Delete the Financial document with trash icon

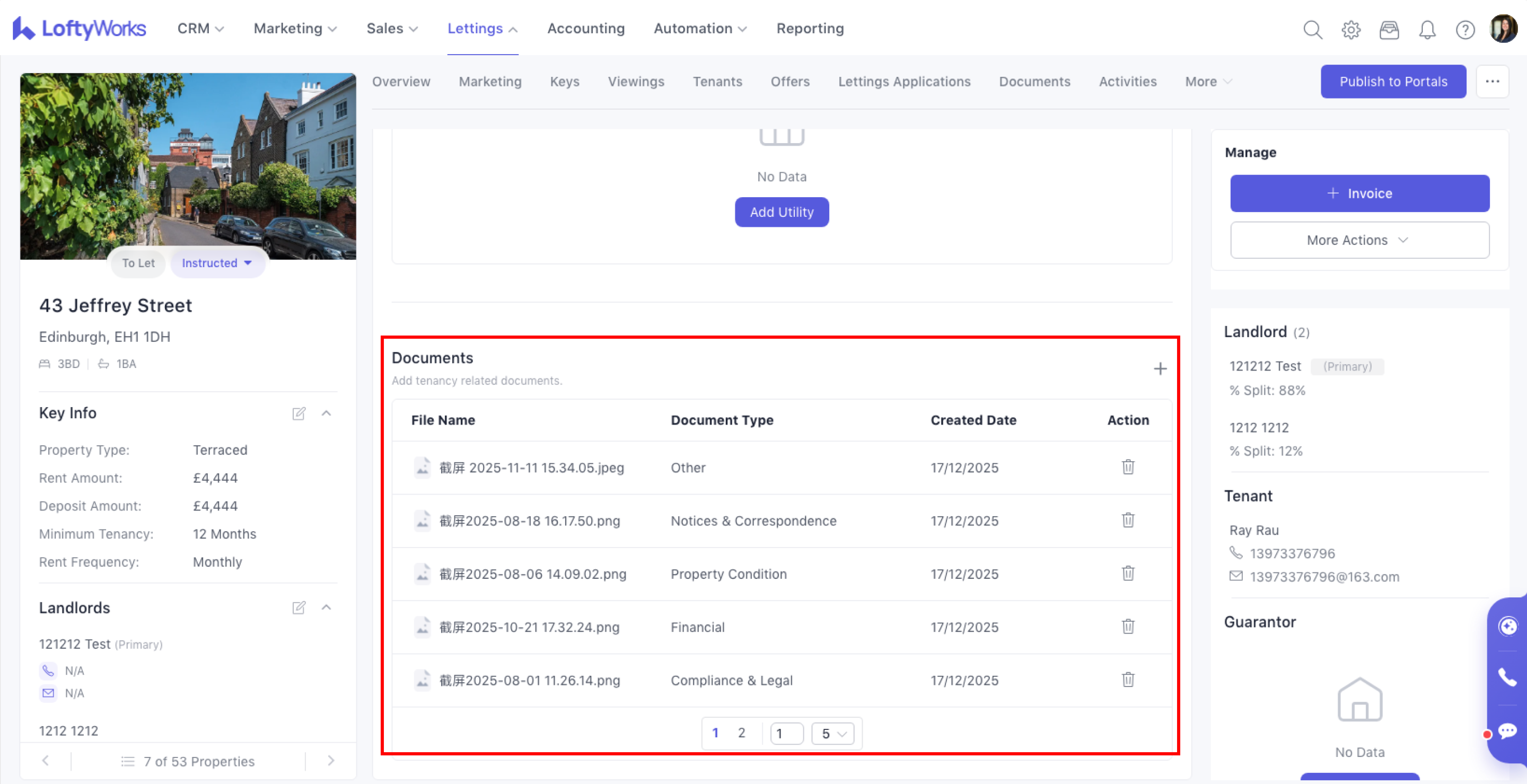click(1127, 626)
